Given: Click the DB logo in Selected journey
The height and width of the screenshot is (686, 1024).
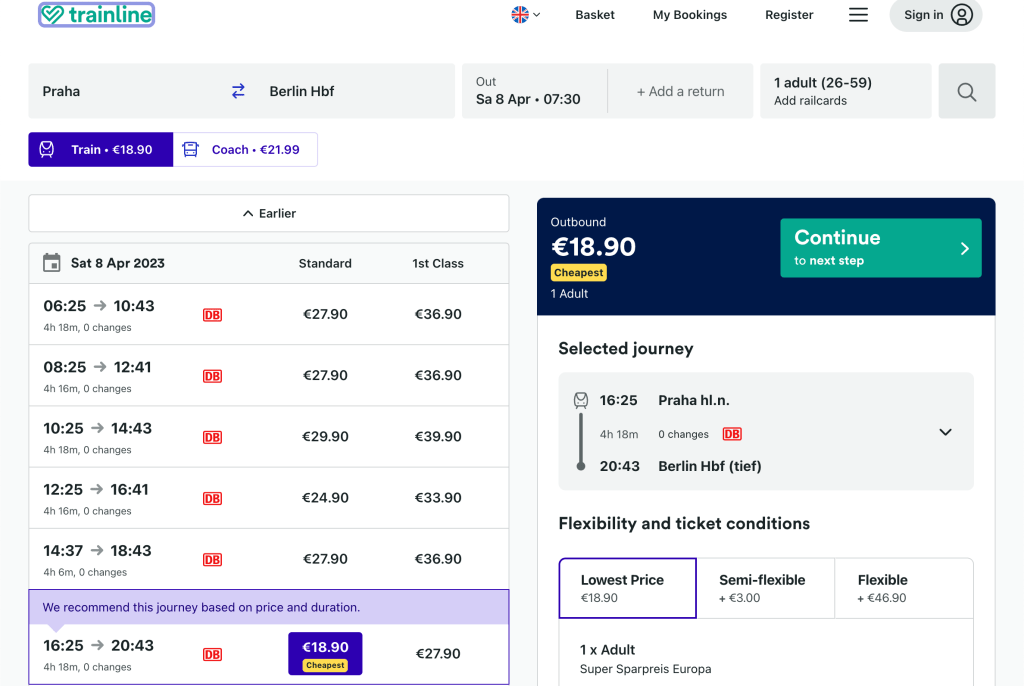Looking at the screenshot, I should coord(732,434).
